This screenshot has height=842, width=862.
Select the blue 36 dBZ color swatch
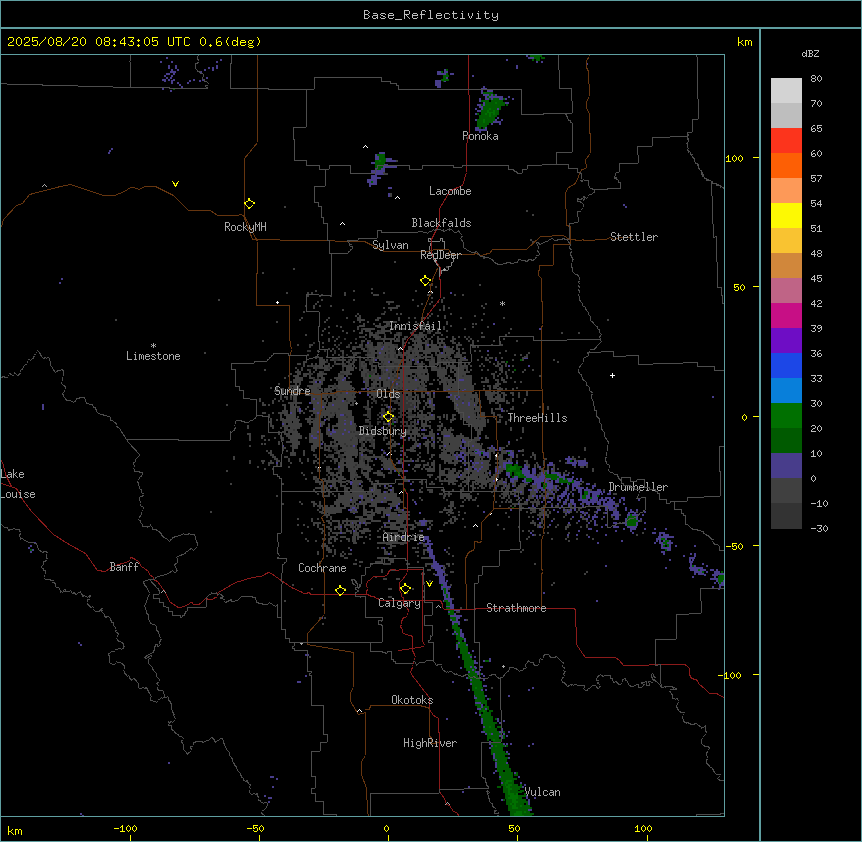(x=786, y=365)
